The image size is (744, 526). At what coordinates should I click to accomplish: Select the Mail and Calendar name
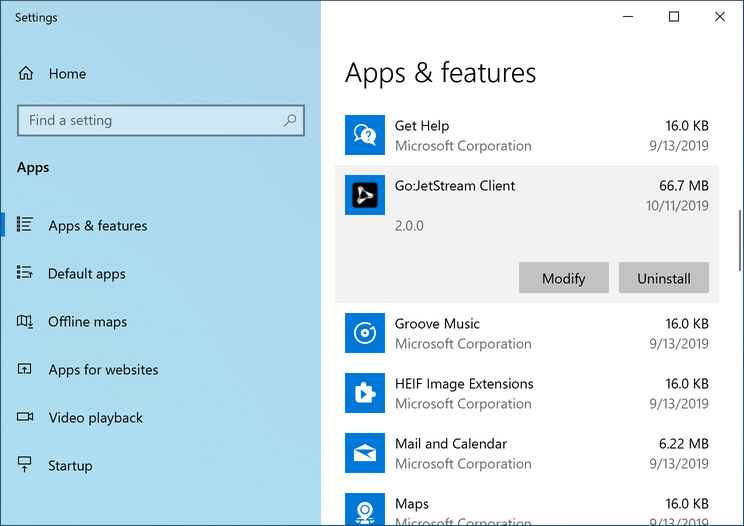(x=451, y=443)
